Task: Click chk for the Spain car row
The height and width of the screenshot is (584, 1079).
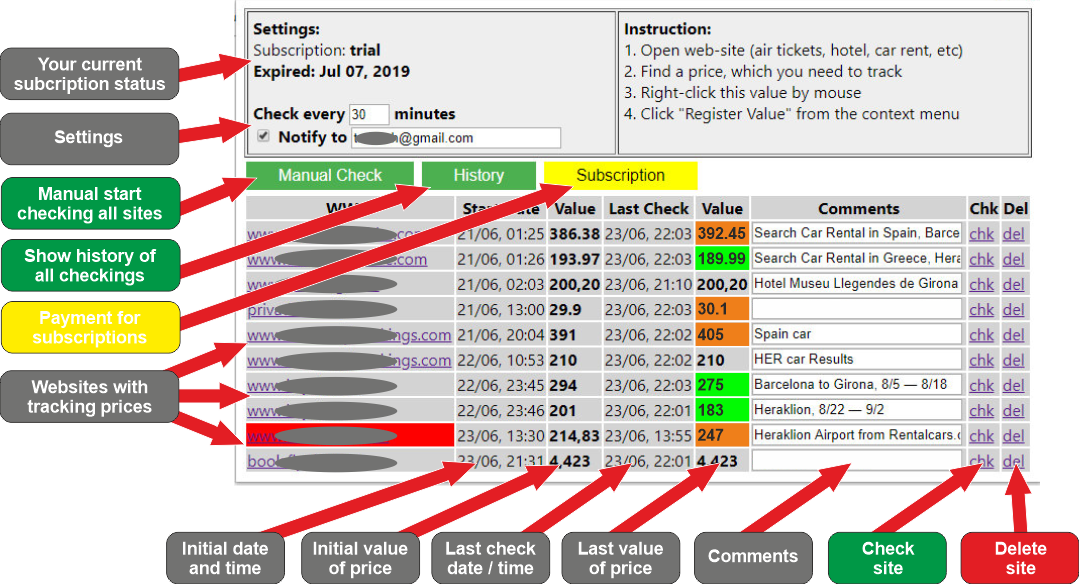Action: click(x=981, y=335)
